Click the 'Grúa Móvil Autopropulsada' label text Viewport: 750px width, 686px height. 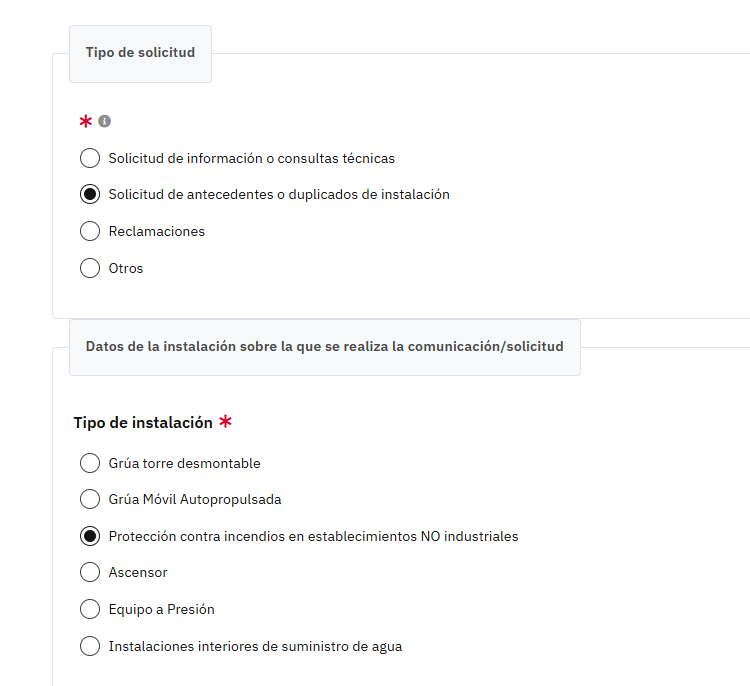(195, 499)
